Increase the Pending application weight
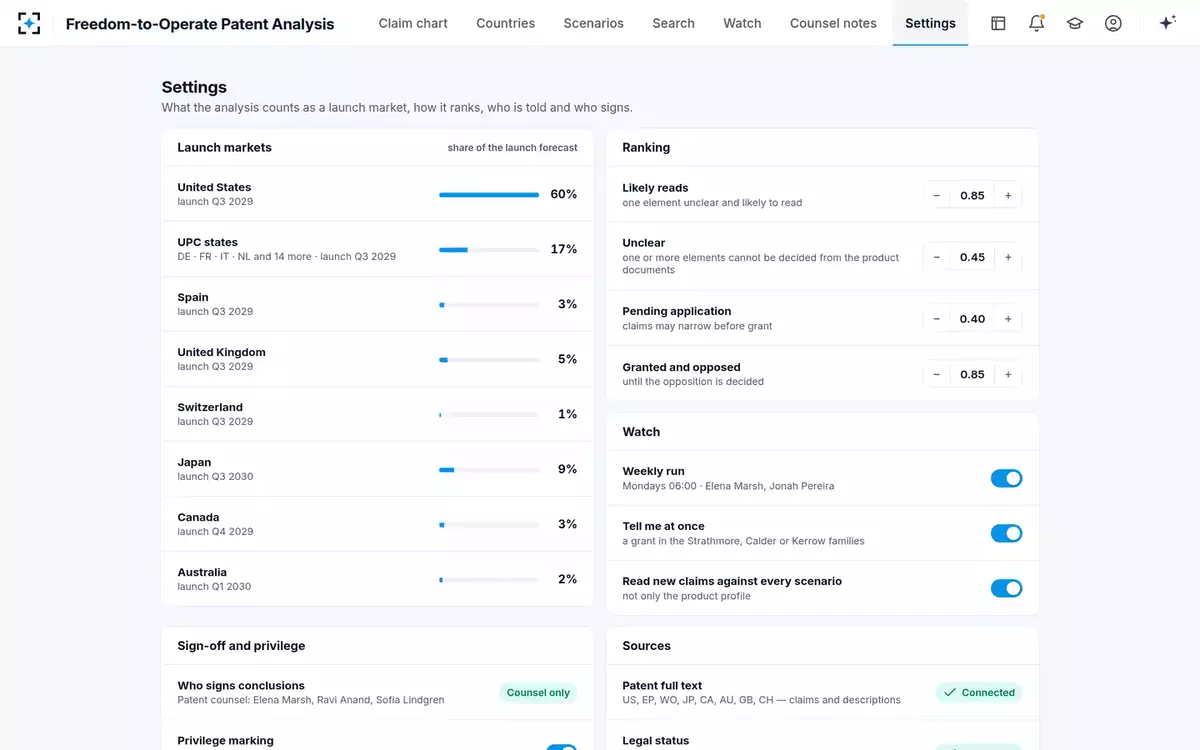This screenshot has width=1200, height=750. coord(1008,319)
